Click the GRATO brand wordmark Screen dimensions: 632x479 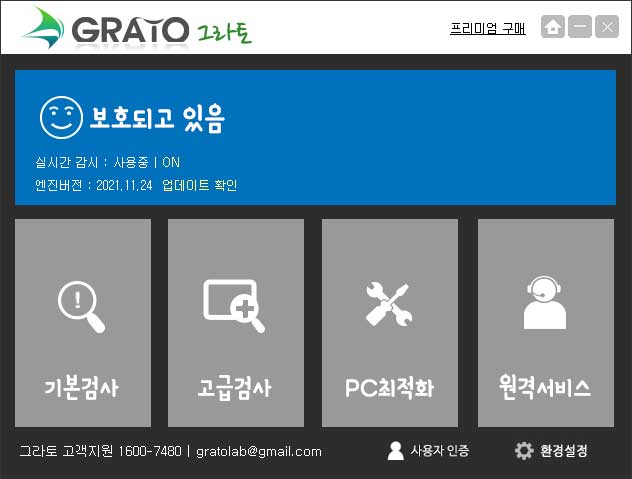[130, 30]
